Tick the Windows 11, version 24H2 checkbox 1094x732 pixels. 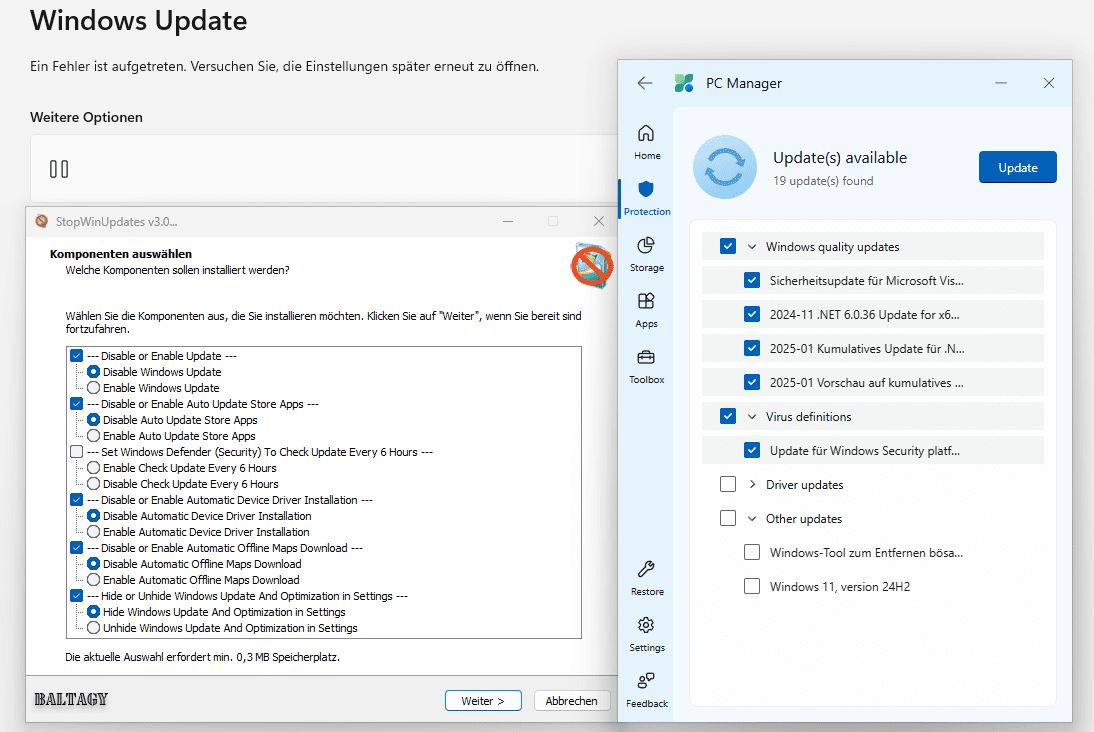point(752,587)
